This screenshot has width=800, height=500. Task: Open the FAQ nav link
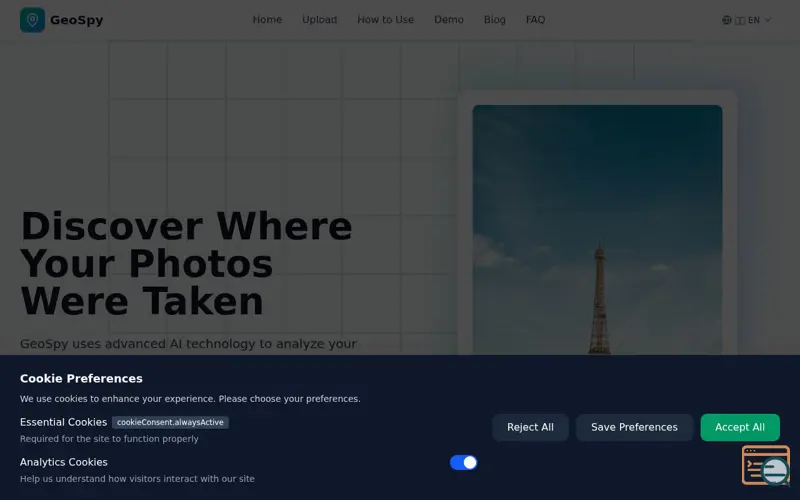535,20
